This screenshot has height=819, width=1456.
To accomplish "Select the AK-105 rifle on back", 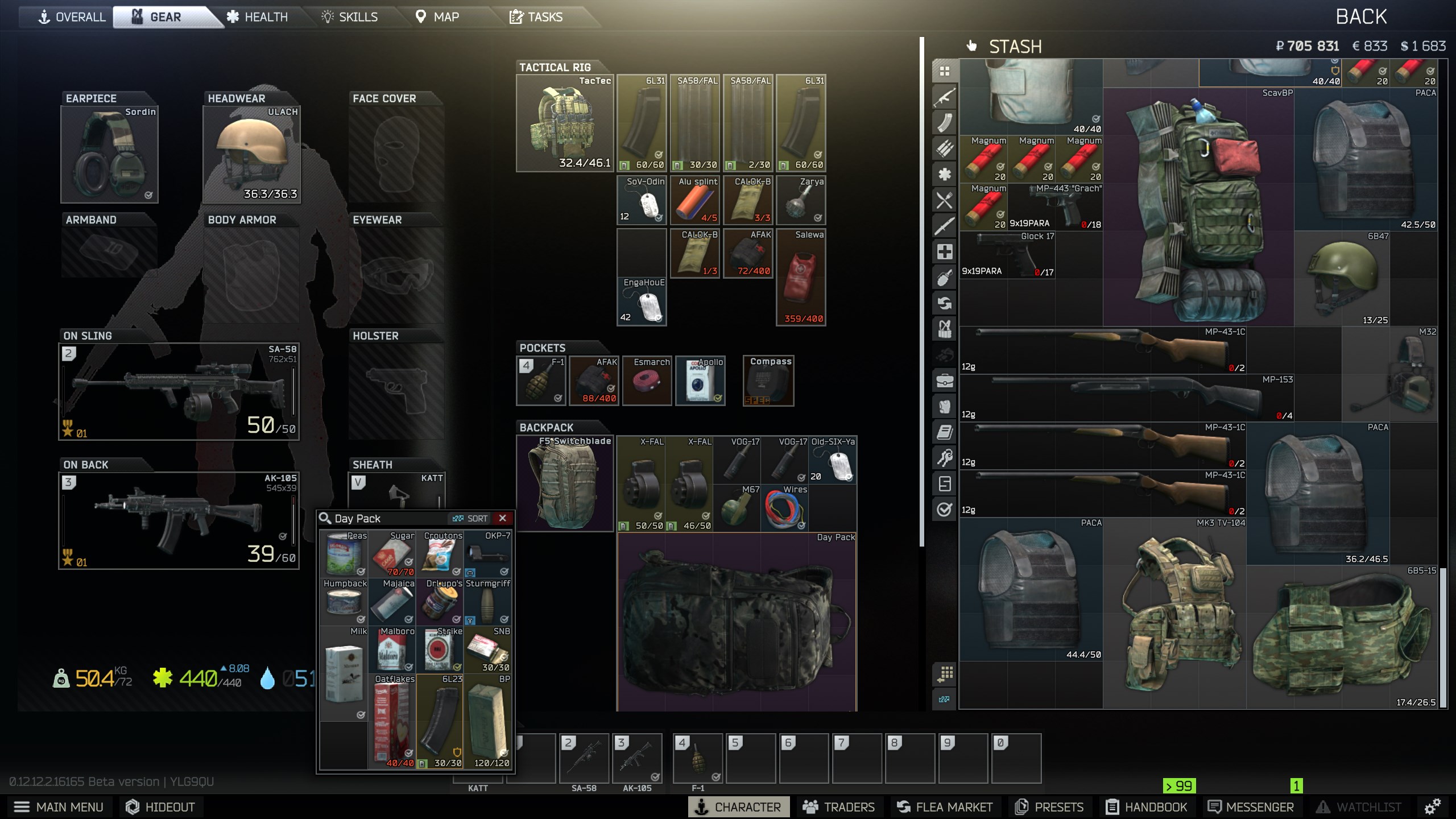I will pos(179,520).
